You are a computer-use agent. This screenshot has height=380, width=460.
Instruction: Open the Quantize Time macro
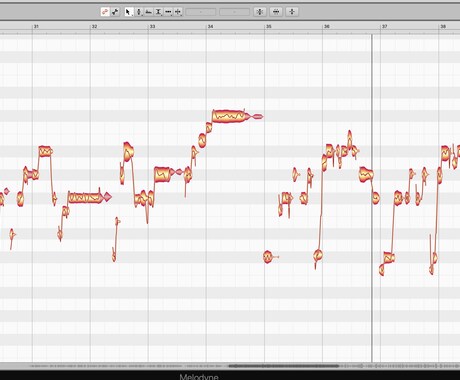(276, 12)
